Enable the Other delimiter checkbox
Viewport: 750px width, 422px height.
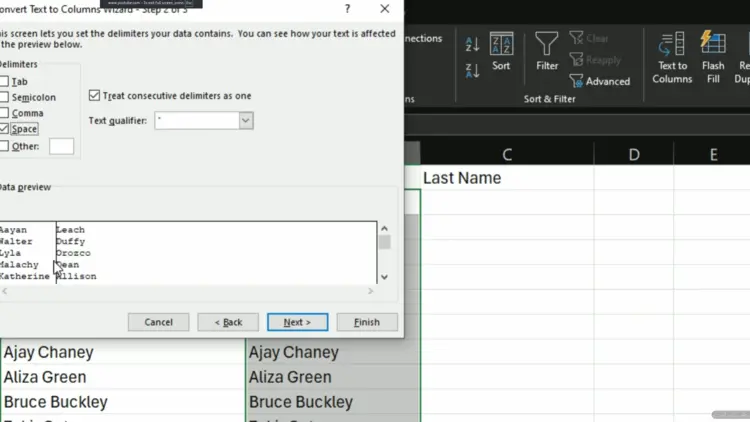[x=4, y=146]
